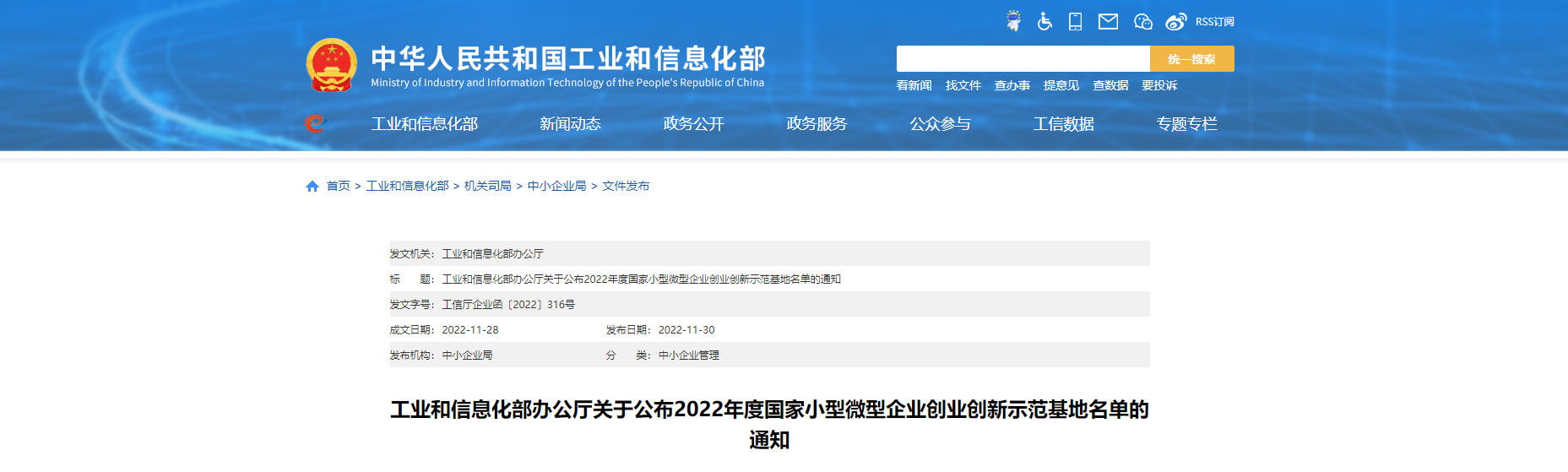This screenshot has height=472, width=1568.
Task: Click the national emblem logo
Action: pyautogui.click(x=331, y=65)
